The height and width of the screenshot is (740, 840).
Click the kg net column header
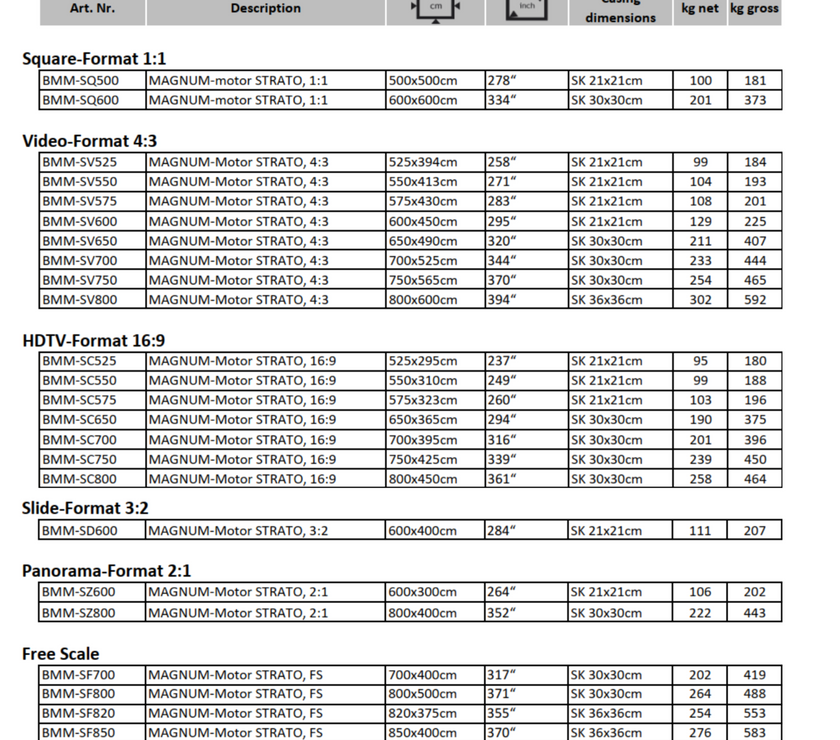tap(700, 8)
